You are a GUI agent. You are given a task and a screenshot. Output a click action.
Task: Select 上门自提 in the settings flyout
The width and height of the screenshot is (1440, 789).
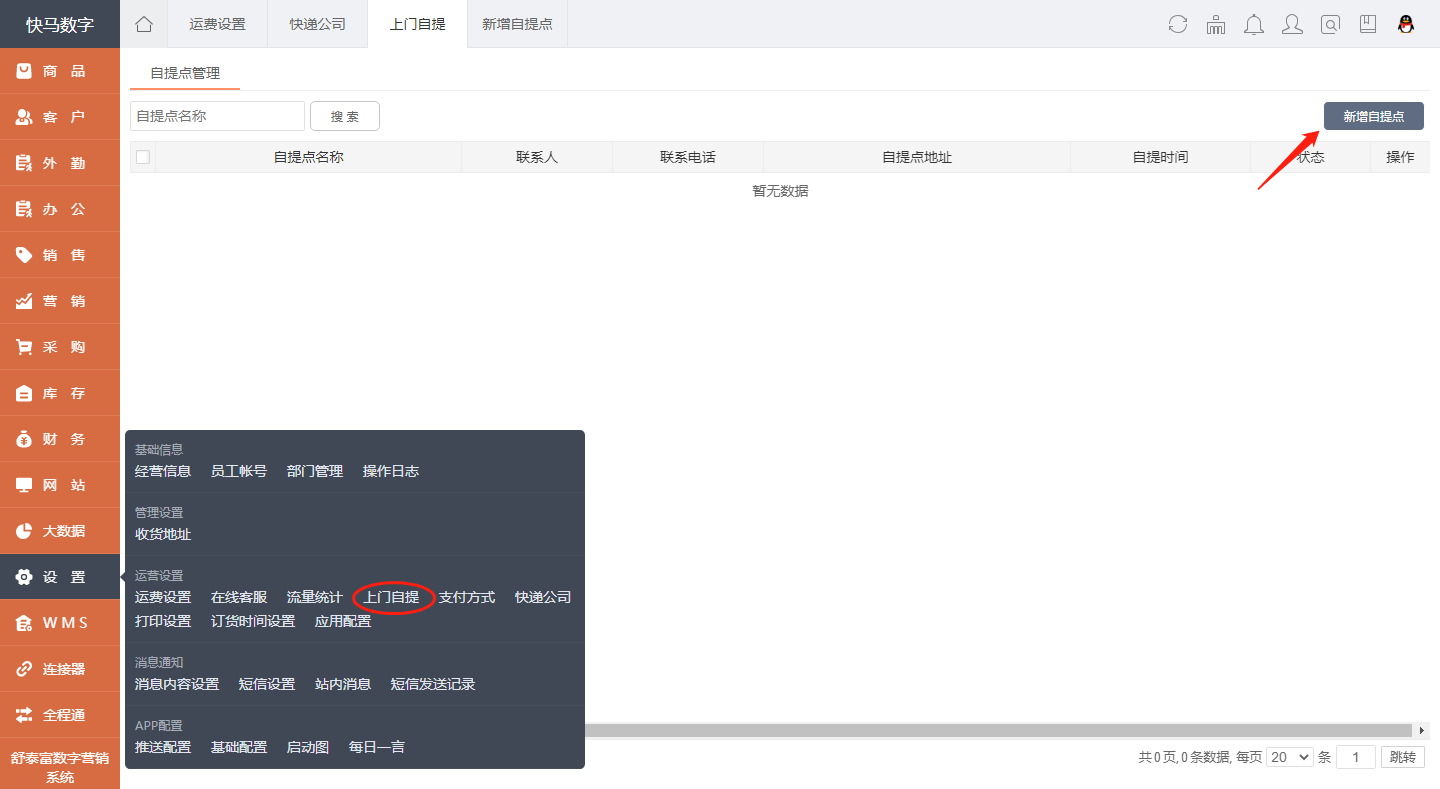[392, 597]
